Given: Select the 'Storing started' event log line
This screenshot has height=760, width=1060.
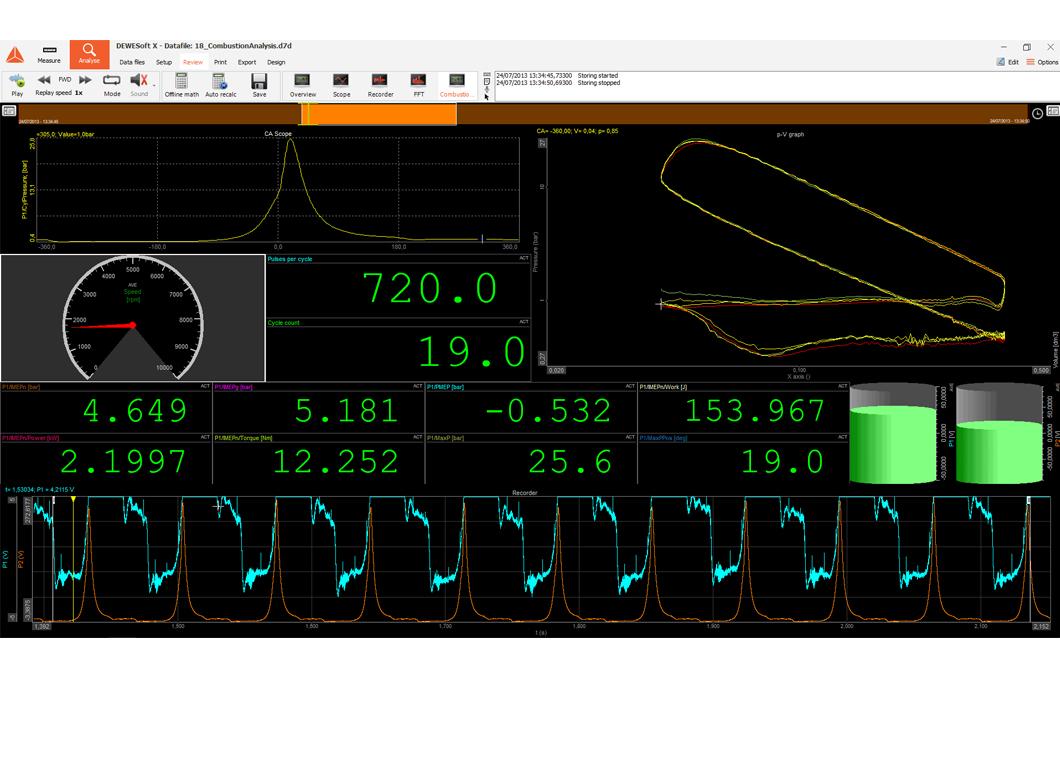Looking at the screenshot, I should pyautogui.click(x=557, y=76).
